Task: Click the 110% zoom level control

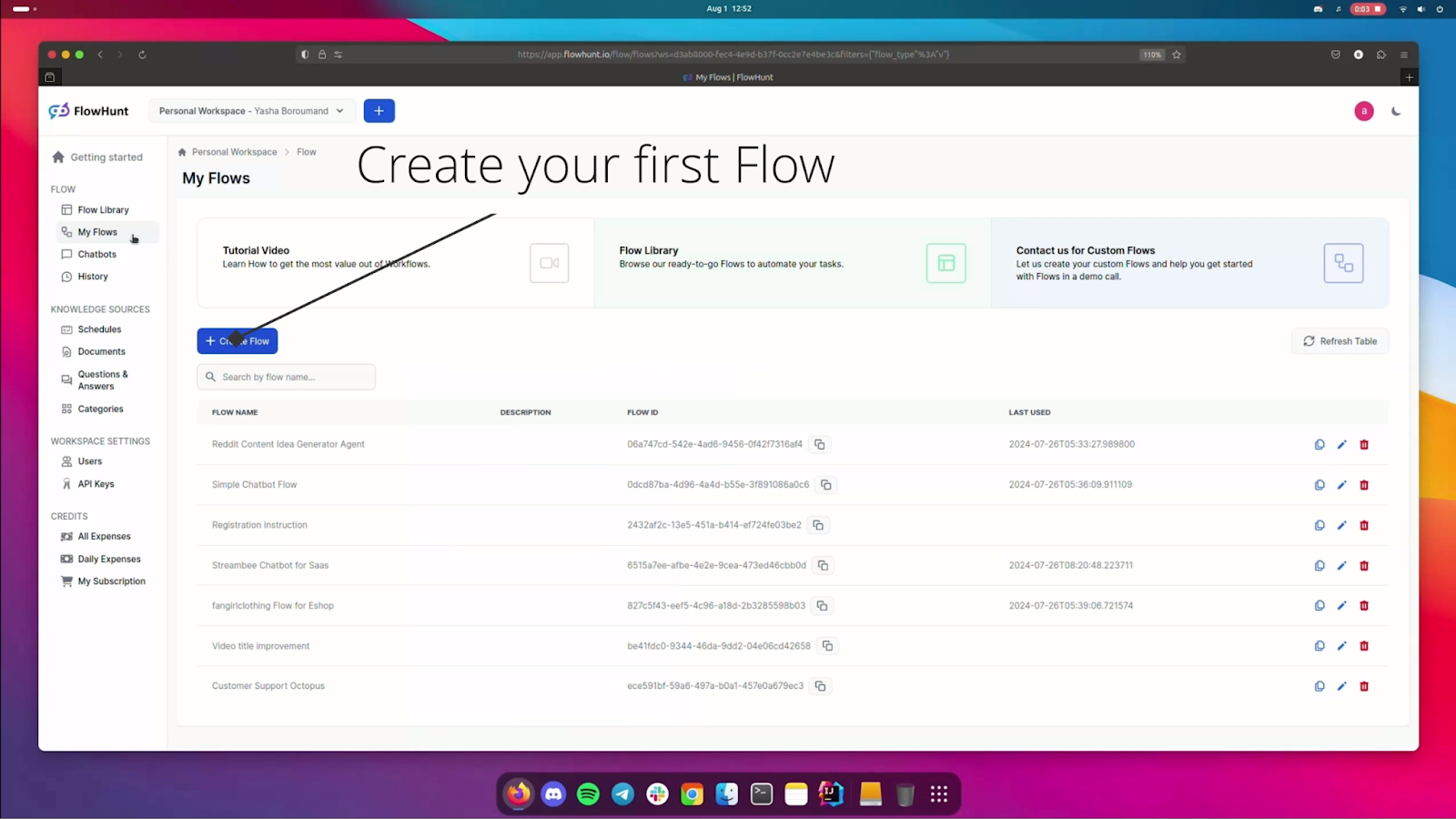Action: coord(1150,55)
